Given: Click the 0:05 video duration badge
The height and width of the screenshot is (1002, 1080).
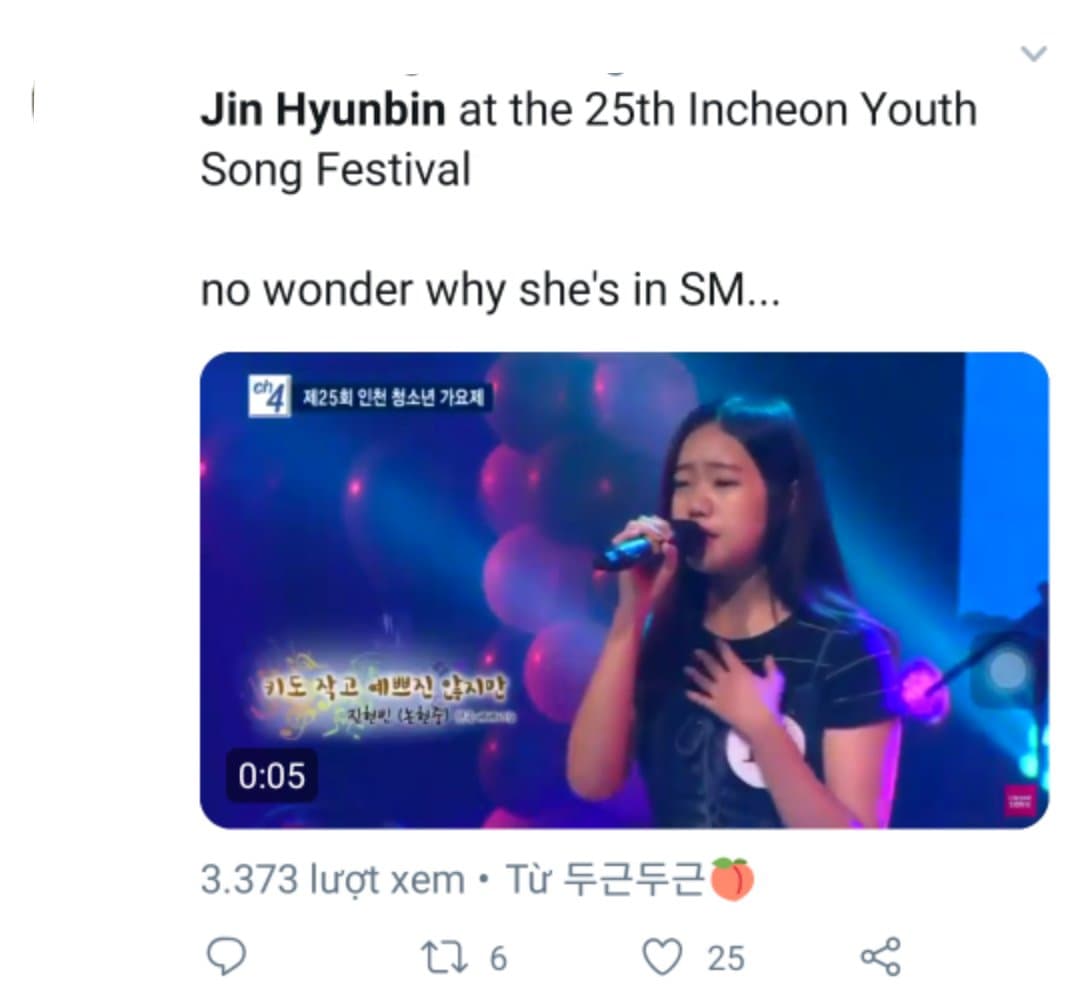Looking at the screenshot, I should click(x=272, y=775).
